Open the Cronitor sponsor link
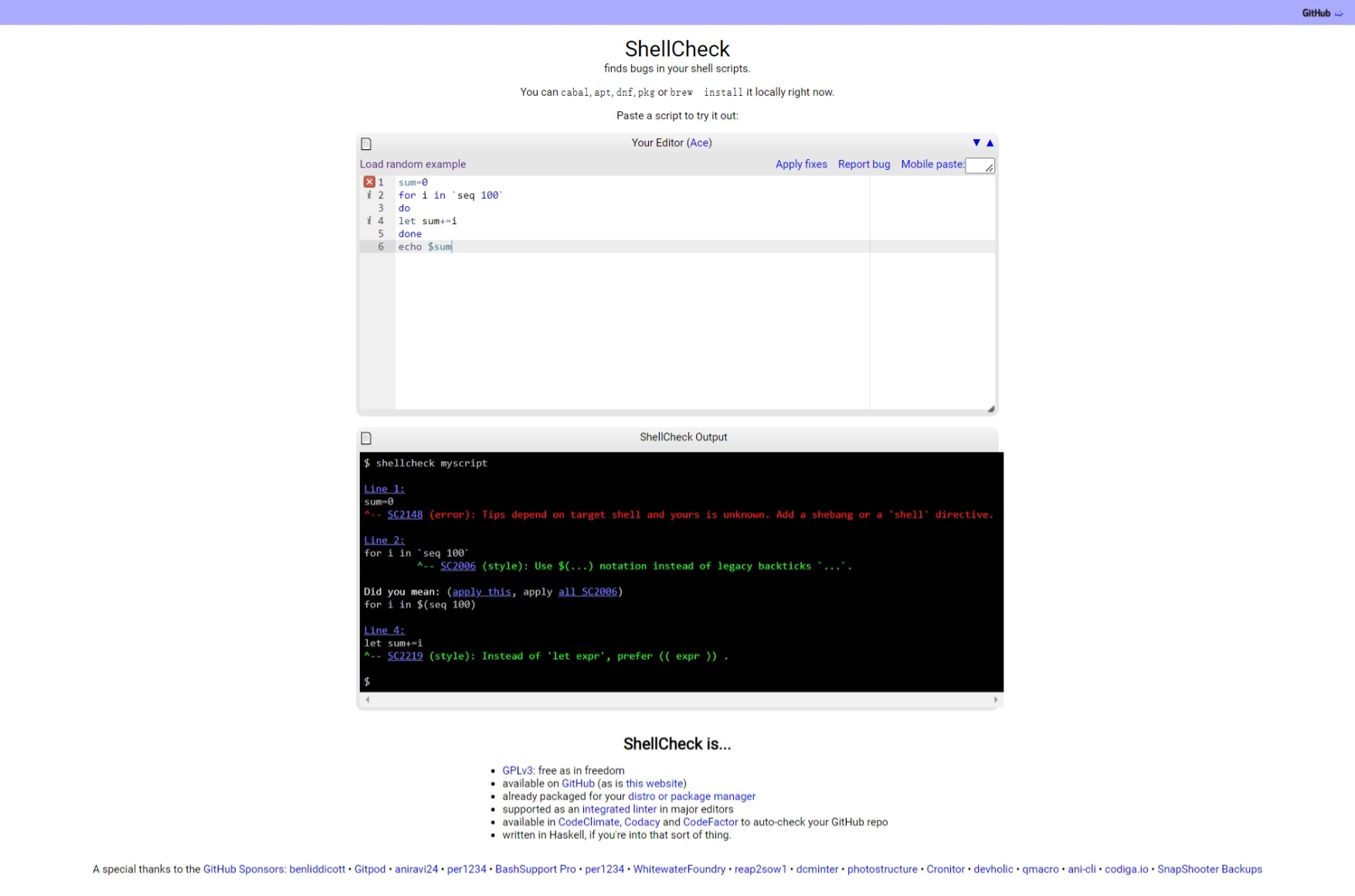 (946, 870)
